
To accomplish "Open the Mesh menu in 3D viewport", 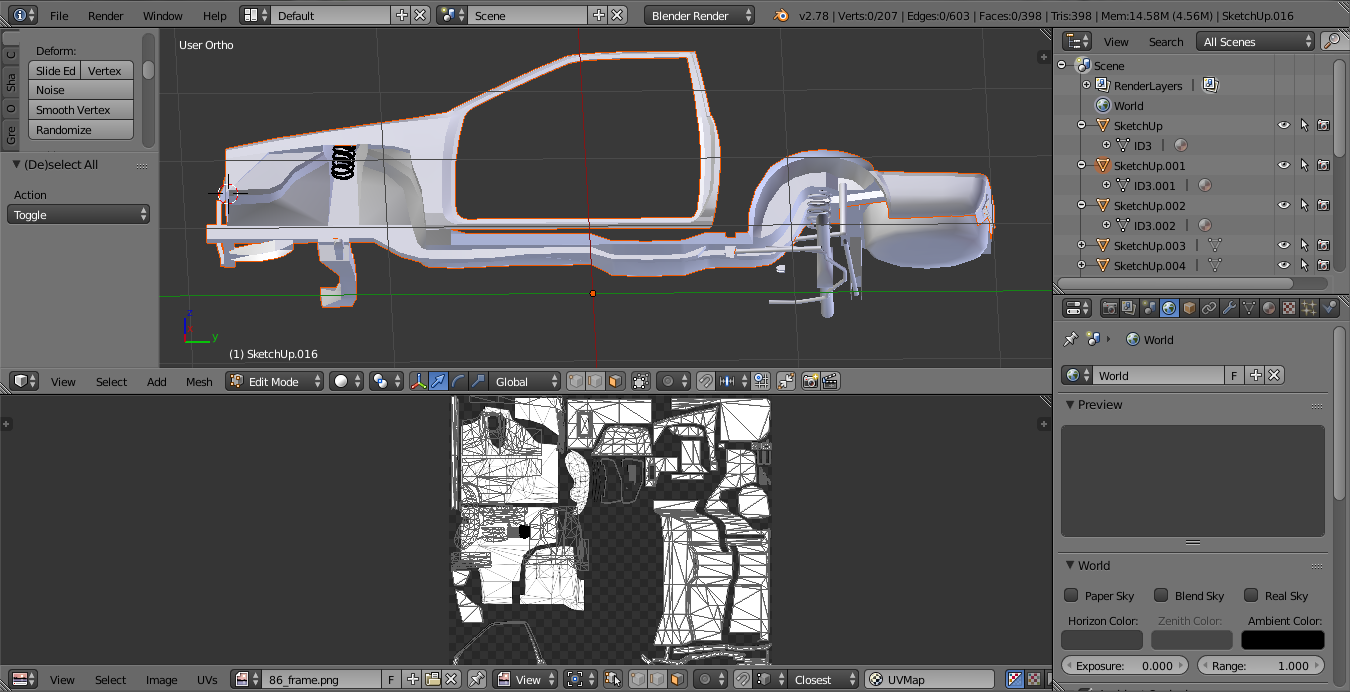I will pos(199,381).
